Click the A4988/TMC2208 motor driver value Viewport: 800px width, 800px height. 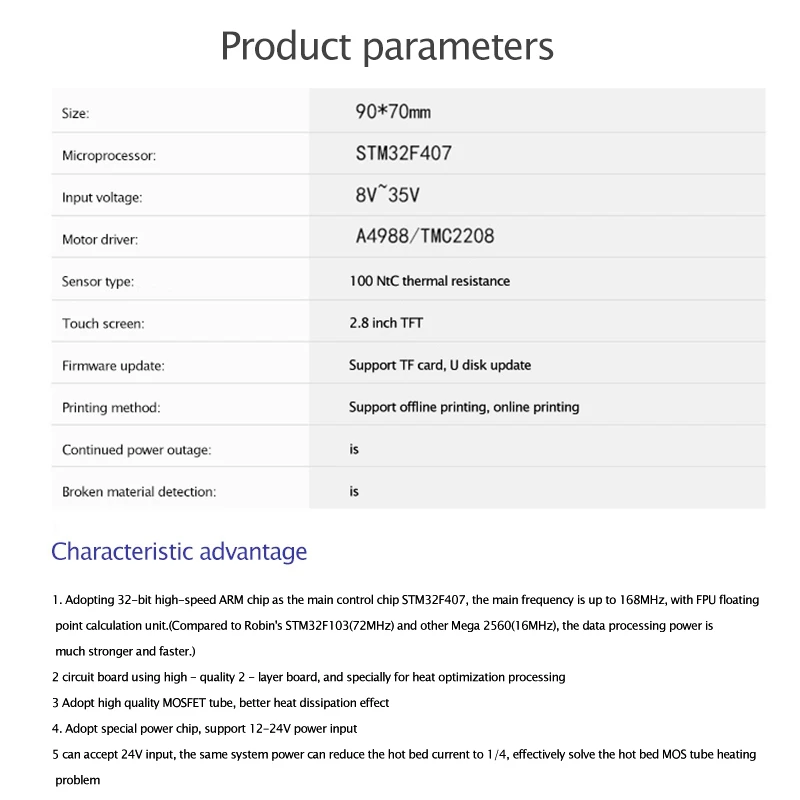[424, 236]
